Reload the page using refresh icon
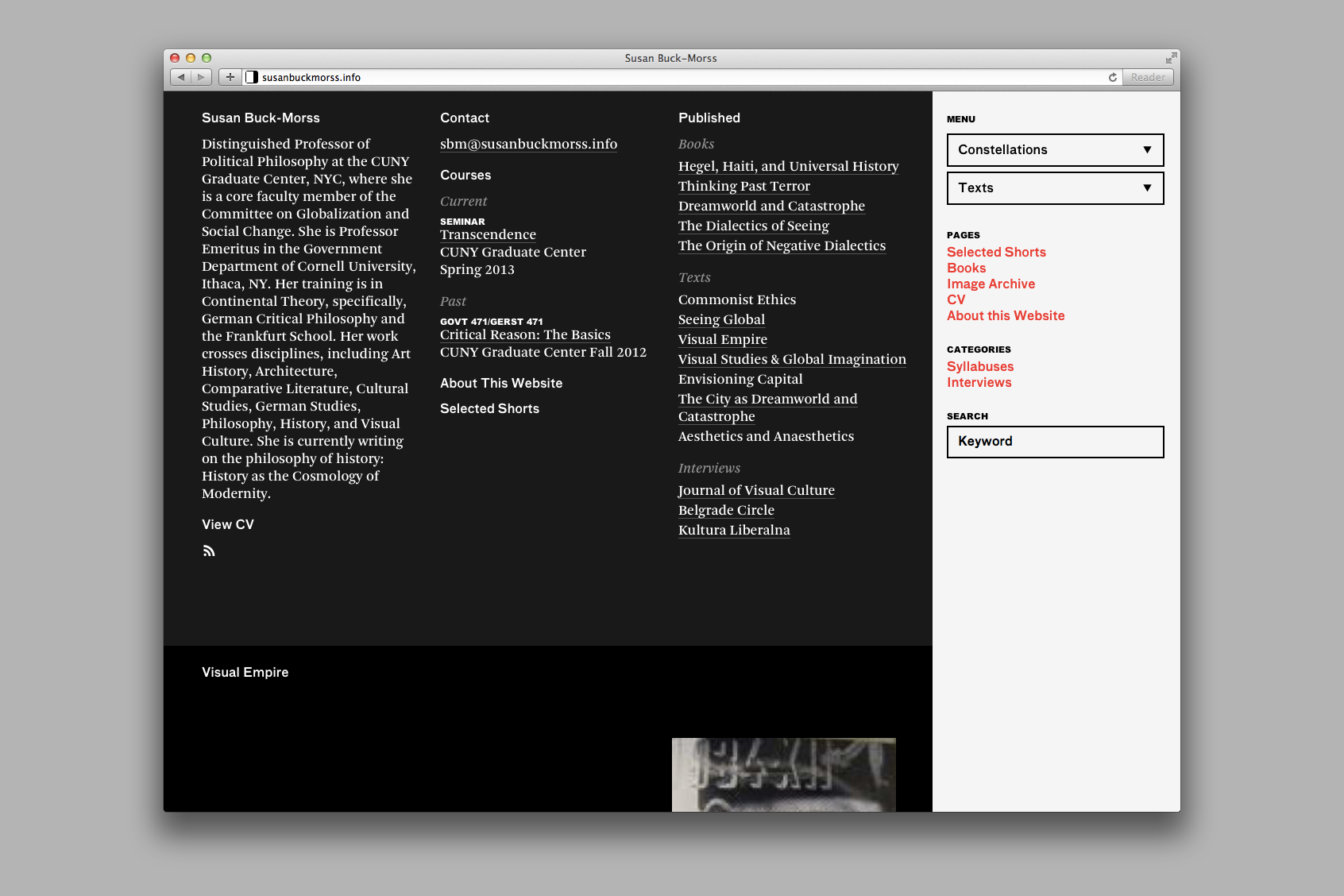This screenshot has height=896, width=1344. (1112, 77)
